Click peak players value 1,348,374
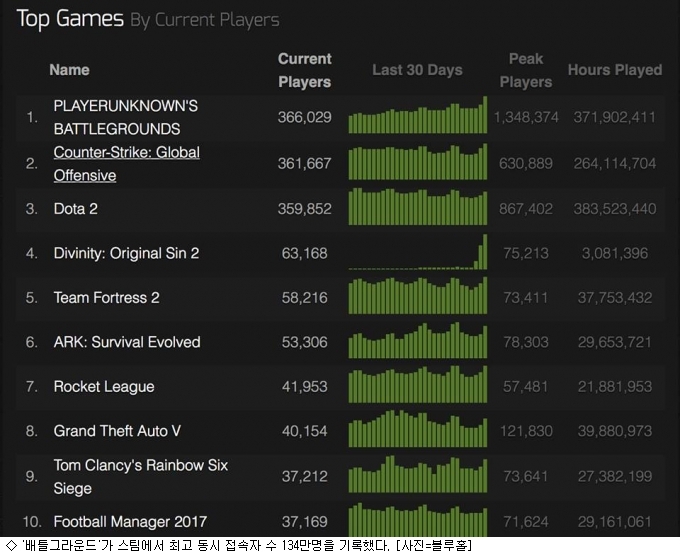The width and height of the screenshot is (680, 557). [526, 117]
